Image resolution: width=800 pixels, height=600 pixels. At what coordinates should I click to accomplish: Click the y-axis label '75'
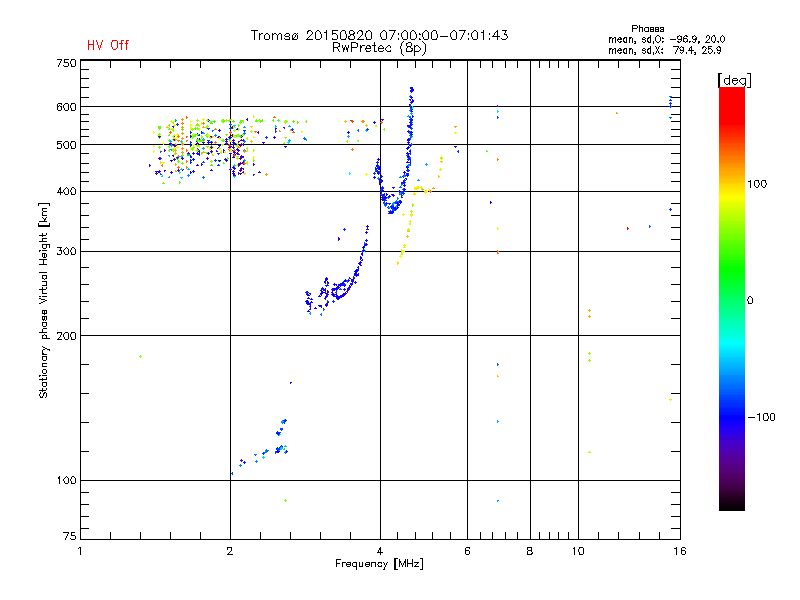tap(69, 536)
